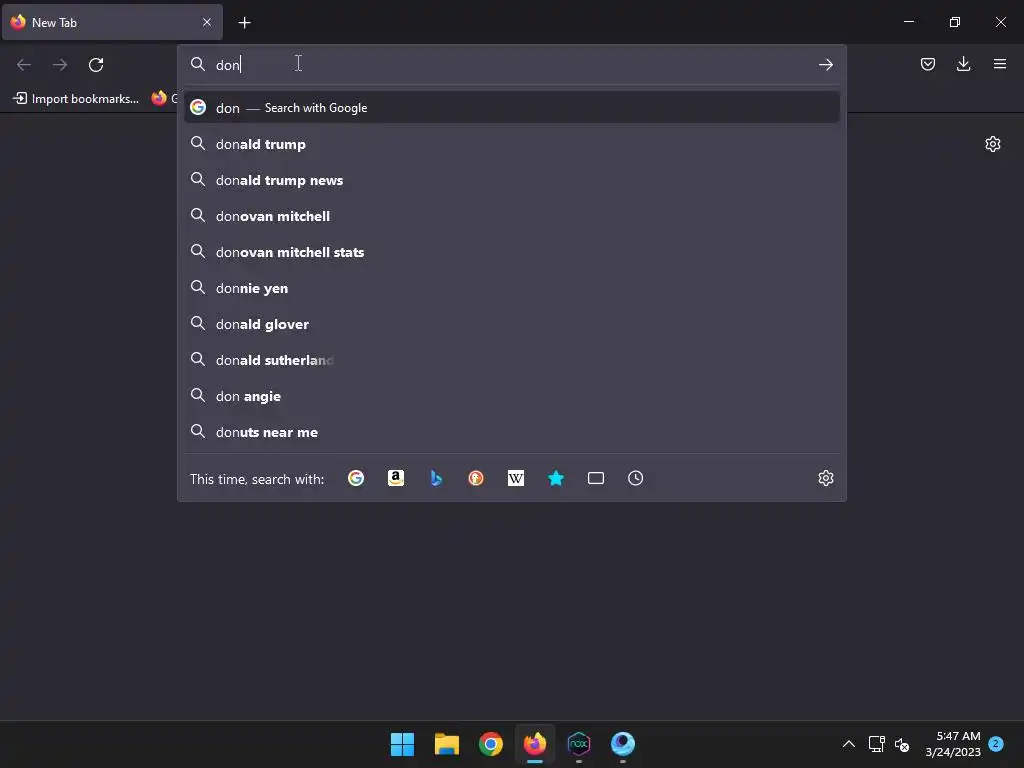Reload the current page

click(x=96, y=65)
